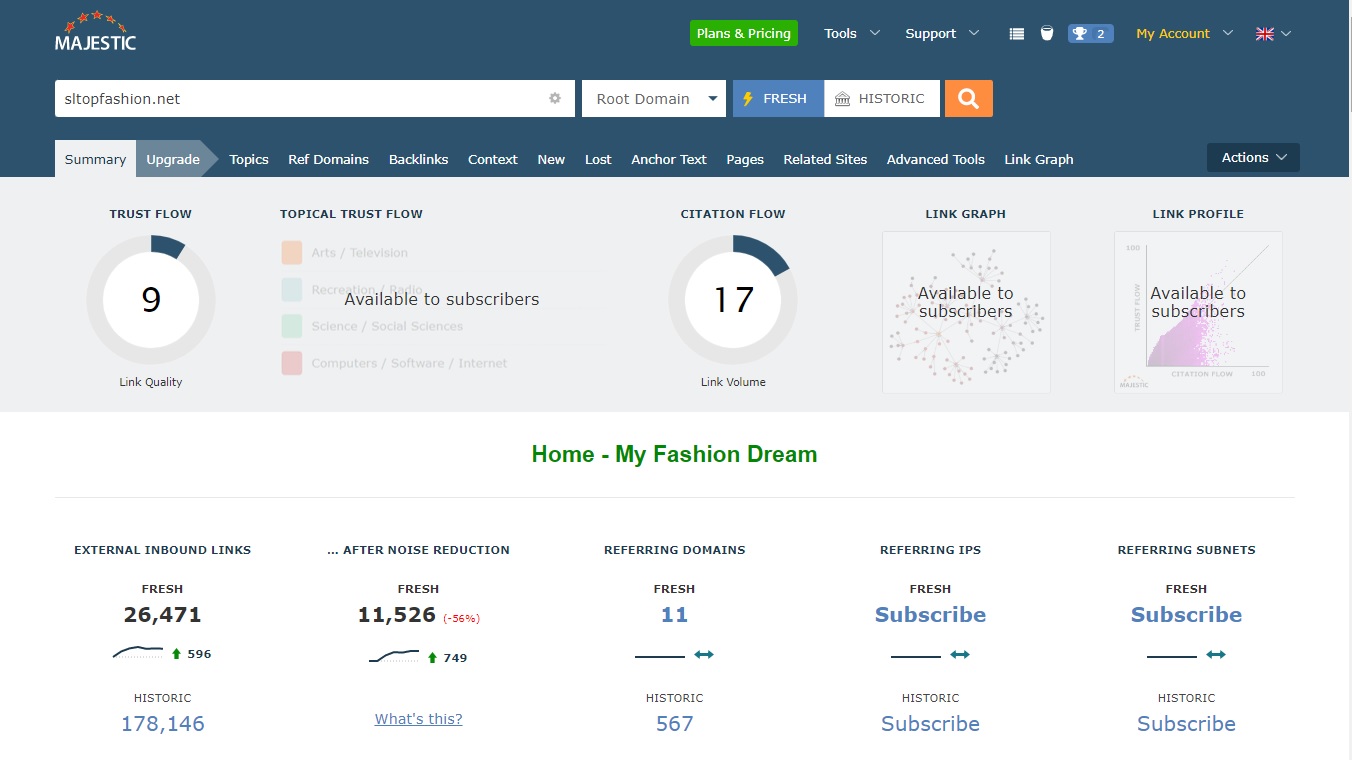The height and width of the screenshot is (760, 1352).
Task: Click the 11,526 noise-reduced links value
Action: (x=397, y=615)
